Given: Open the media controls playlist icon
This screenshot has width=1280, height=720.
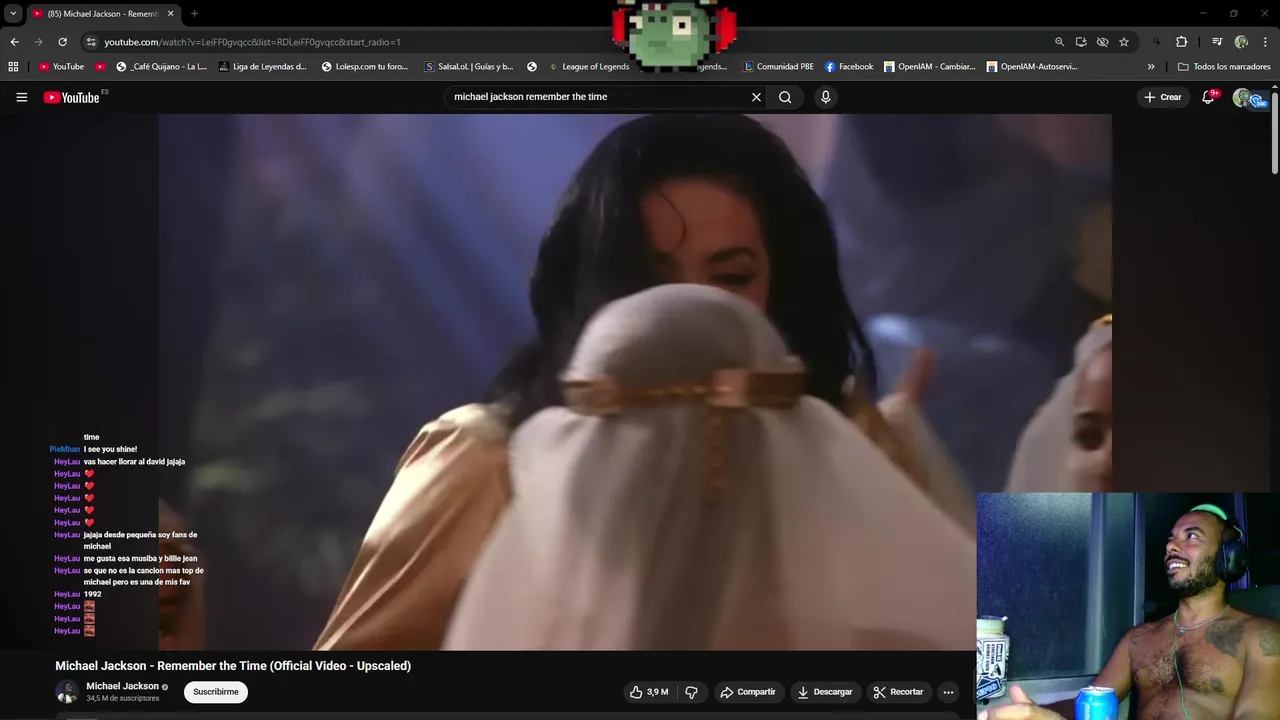Looking at the screenshot, I should (1217, 42).
